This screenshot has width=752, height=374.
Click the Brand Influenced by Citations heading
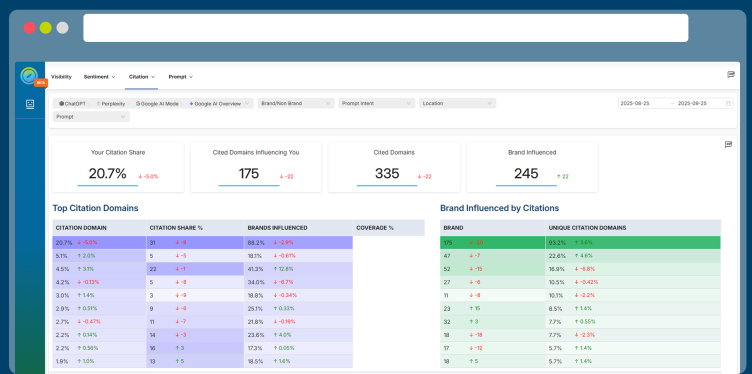coord(499,208)
